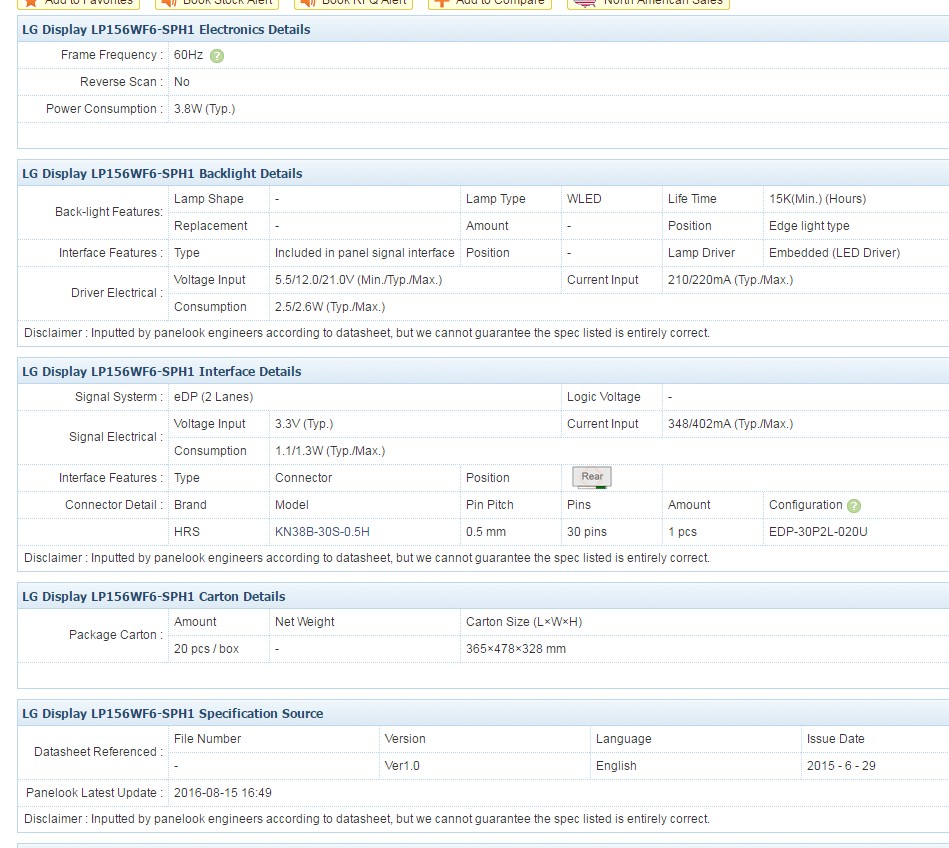Click the Rear connector position icon
This screenshot has width=949, height=848.
point(592,477)
